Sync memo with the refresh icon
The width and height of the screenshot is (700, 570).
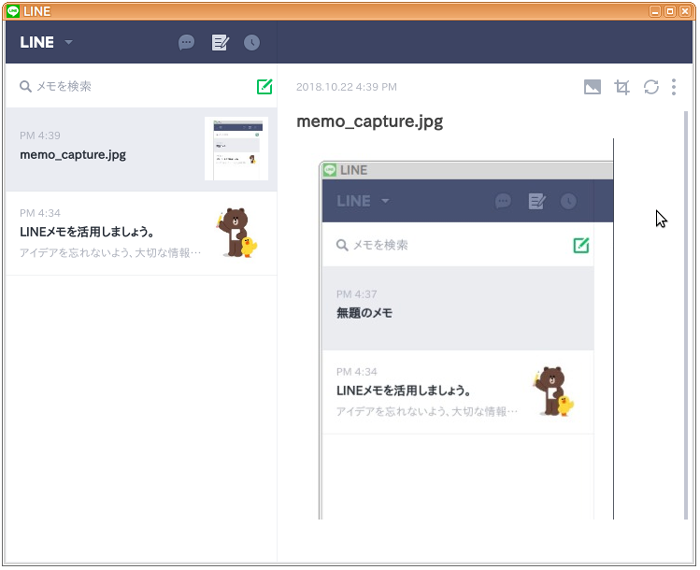651,87
